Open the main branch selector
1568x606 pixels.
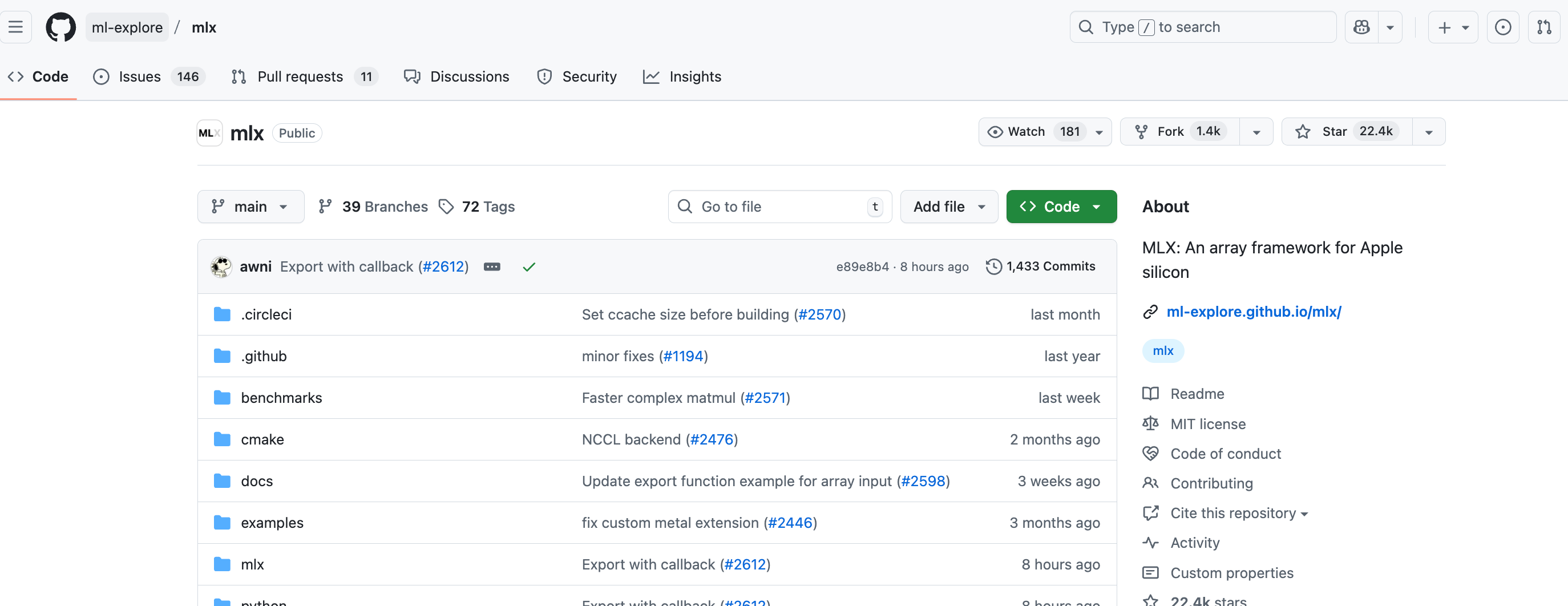[250, 206]
